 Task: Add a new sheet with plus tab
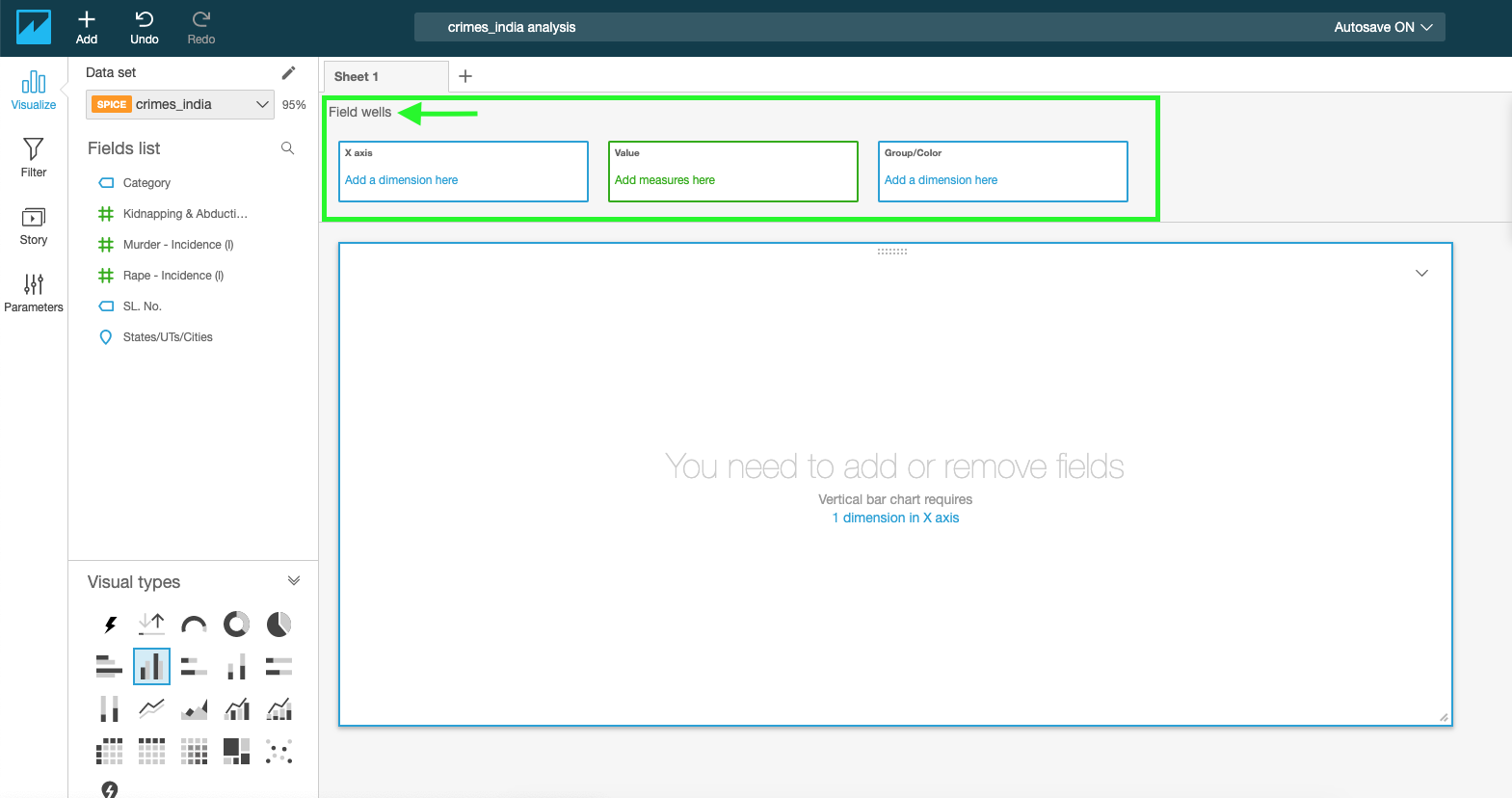[465, 77]
